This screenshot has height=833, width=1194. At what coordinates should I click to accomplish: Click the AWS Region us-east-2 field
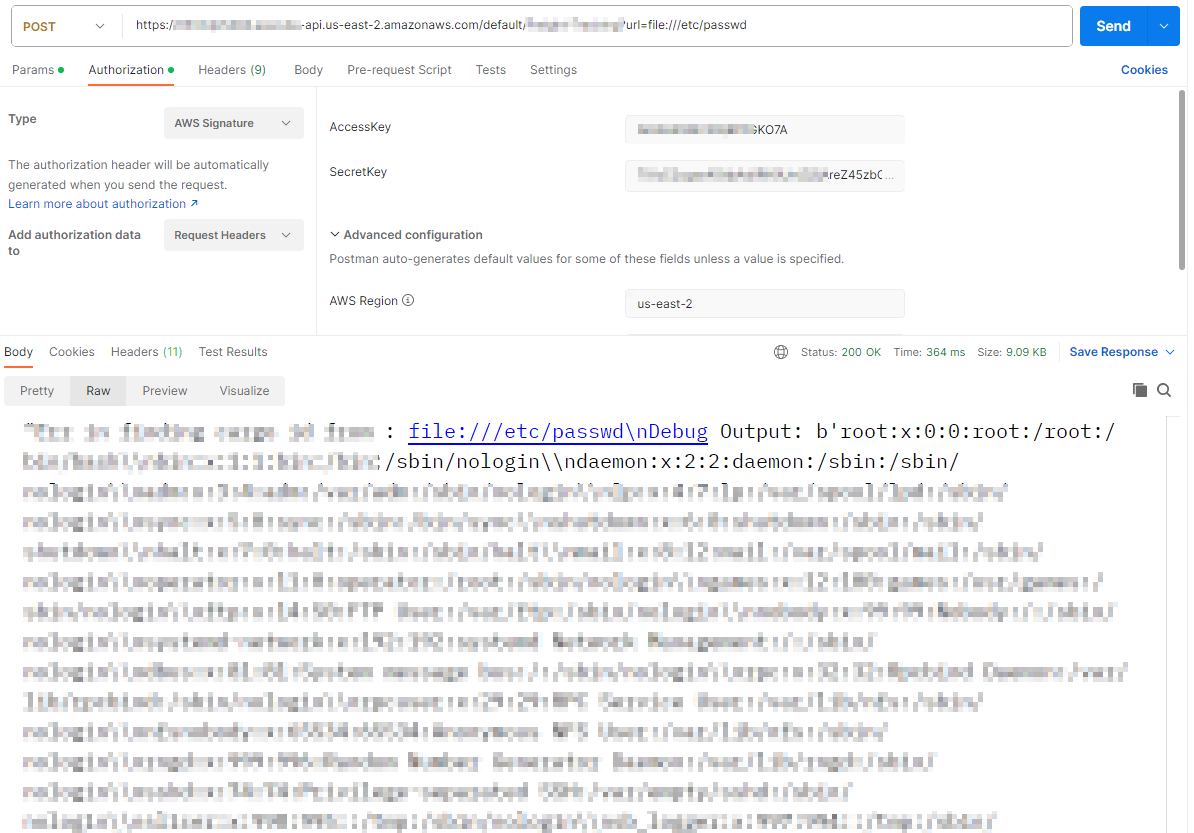tap(765, 303)
